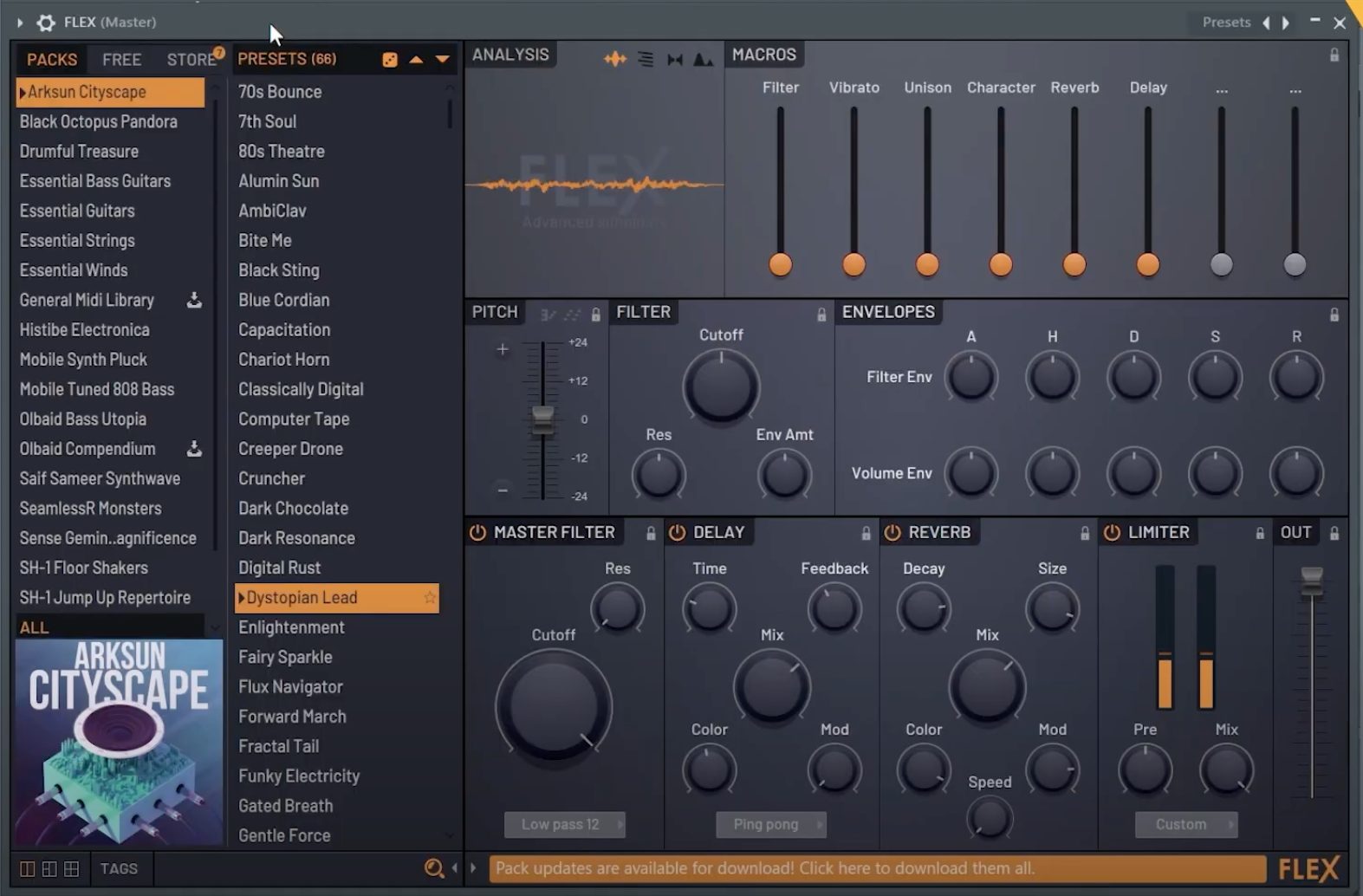Select the Fairy Sparkle preset
Image resolution: width=1363 pixels, height=896 pixels.
point(285,658)
